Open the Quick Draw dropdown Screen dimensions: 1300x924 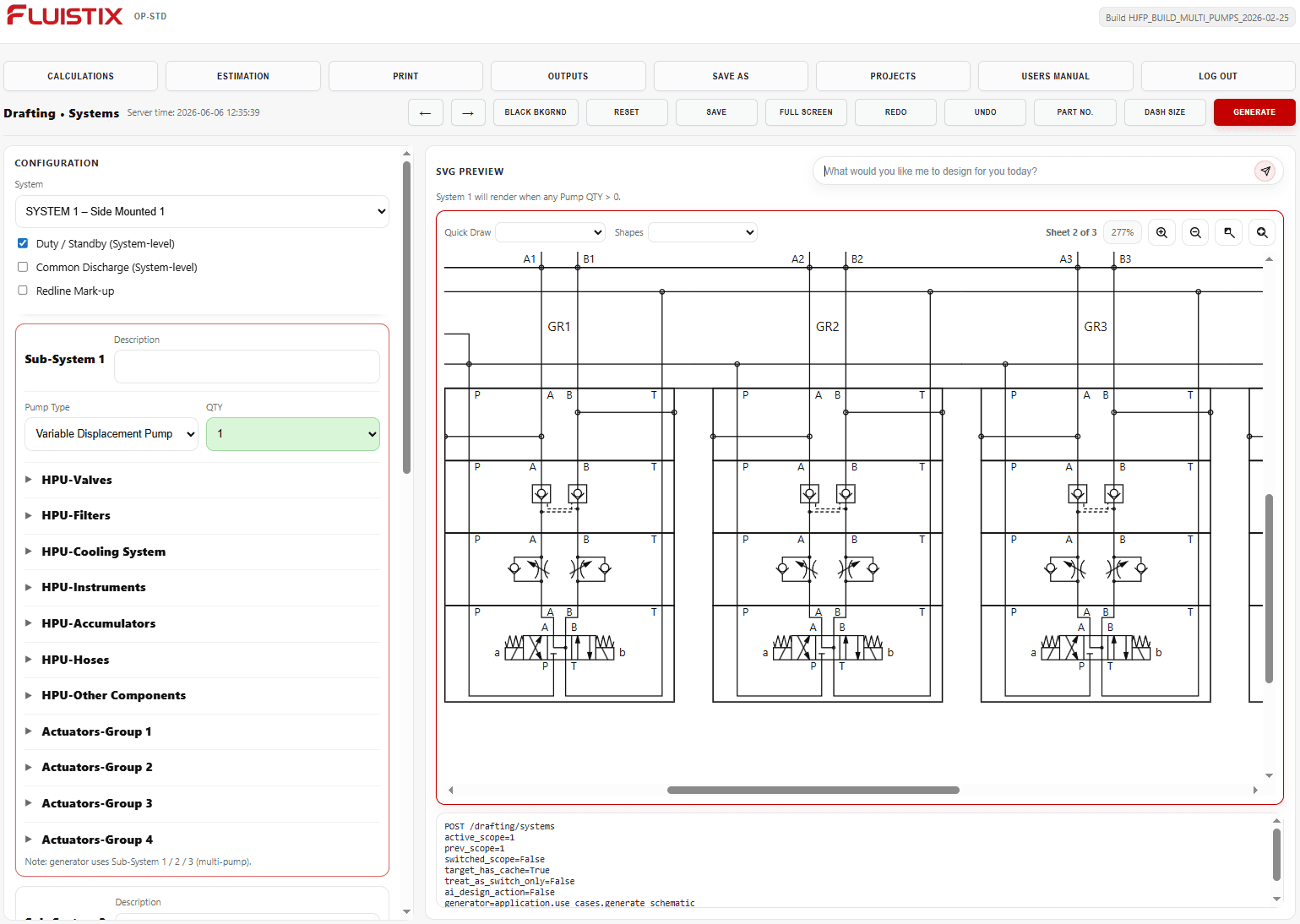(x=551, y=232)
